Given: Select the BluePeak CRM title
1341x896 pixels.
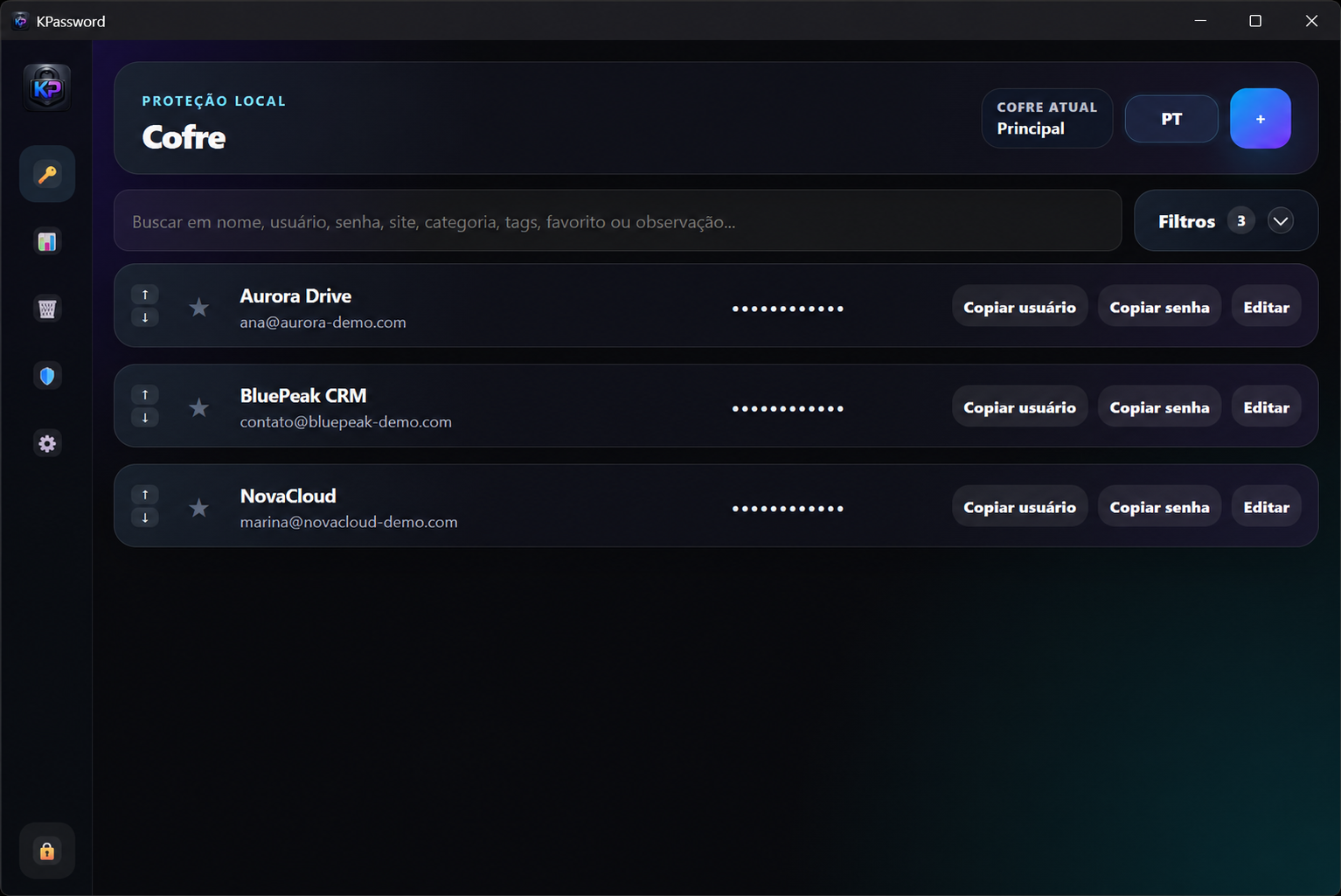Looking at the screenshot, I should point(303,396).
